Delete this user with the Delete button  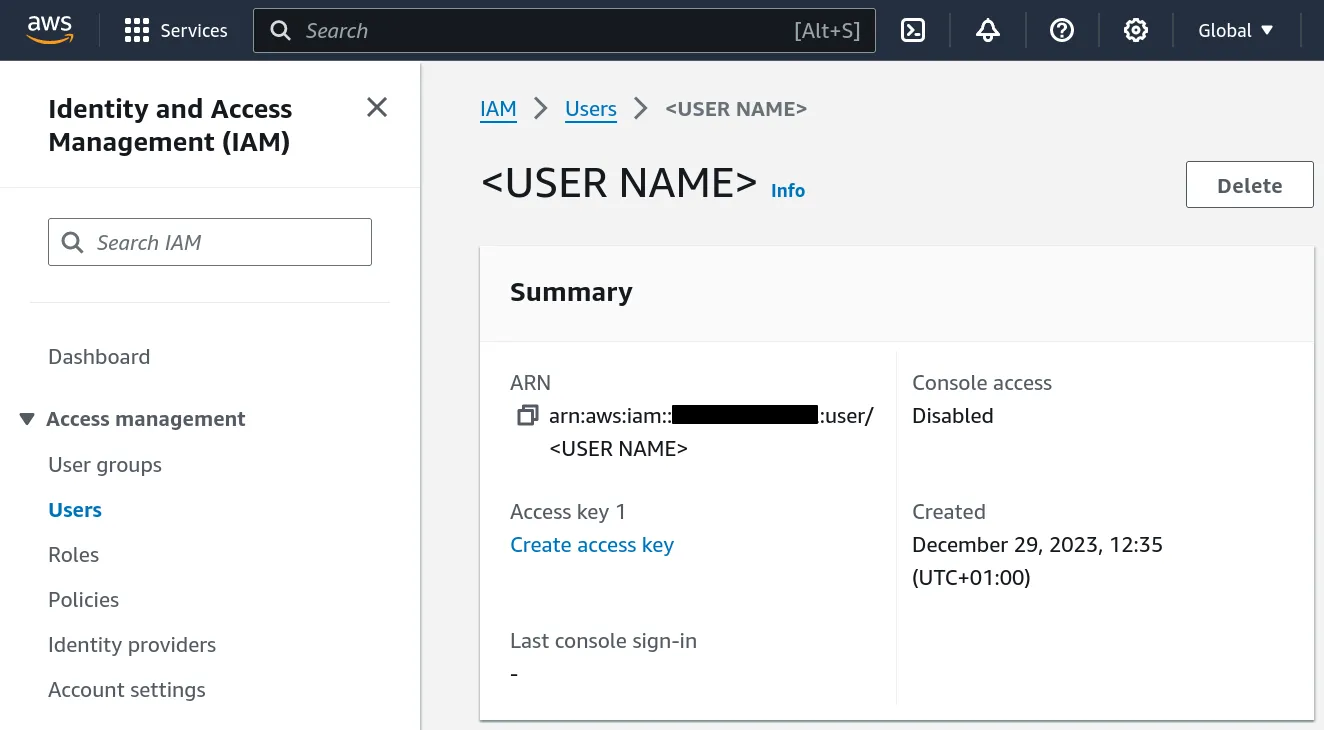1250,185
